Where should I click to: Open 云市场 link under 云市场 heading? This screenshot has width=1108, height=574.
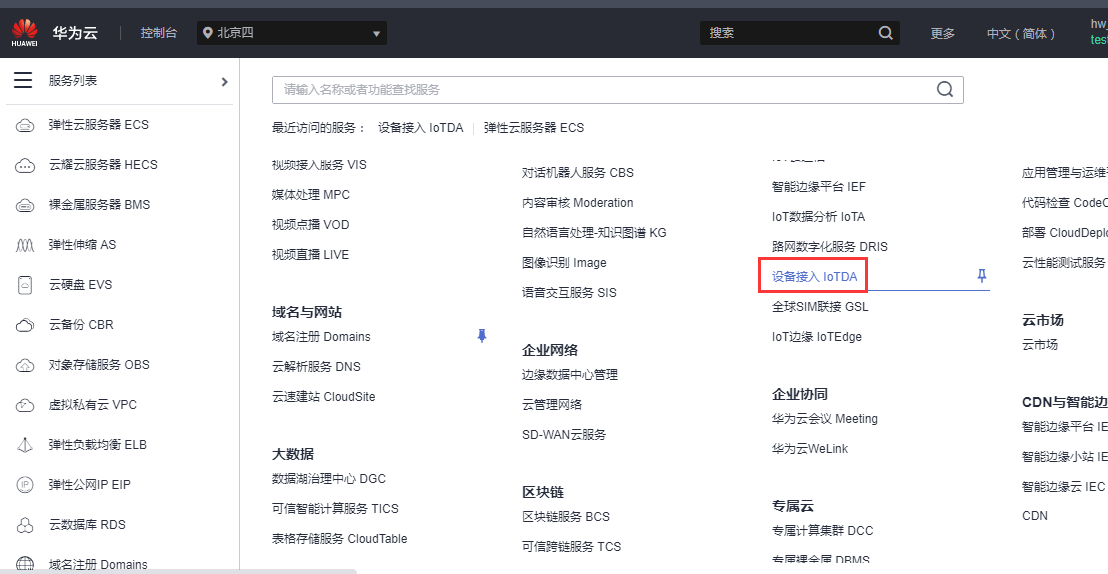(1040, 345)
